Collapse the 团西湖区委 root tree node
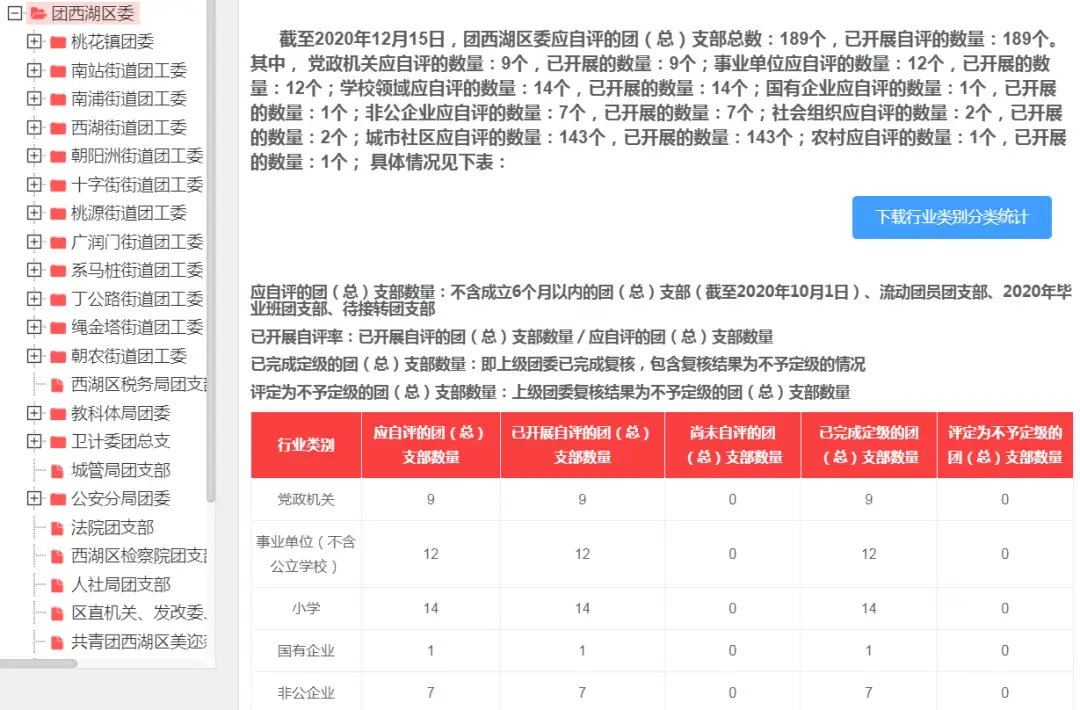Screen dimensions: 1080x710 click(15, 13)
